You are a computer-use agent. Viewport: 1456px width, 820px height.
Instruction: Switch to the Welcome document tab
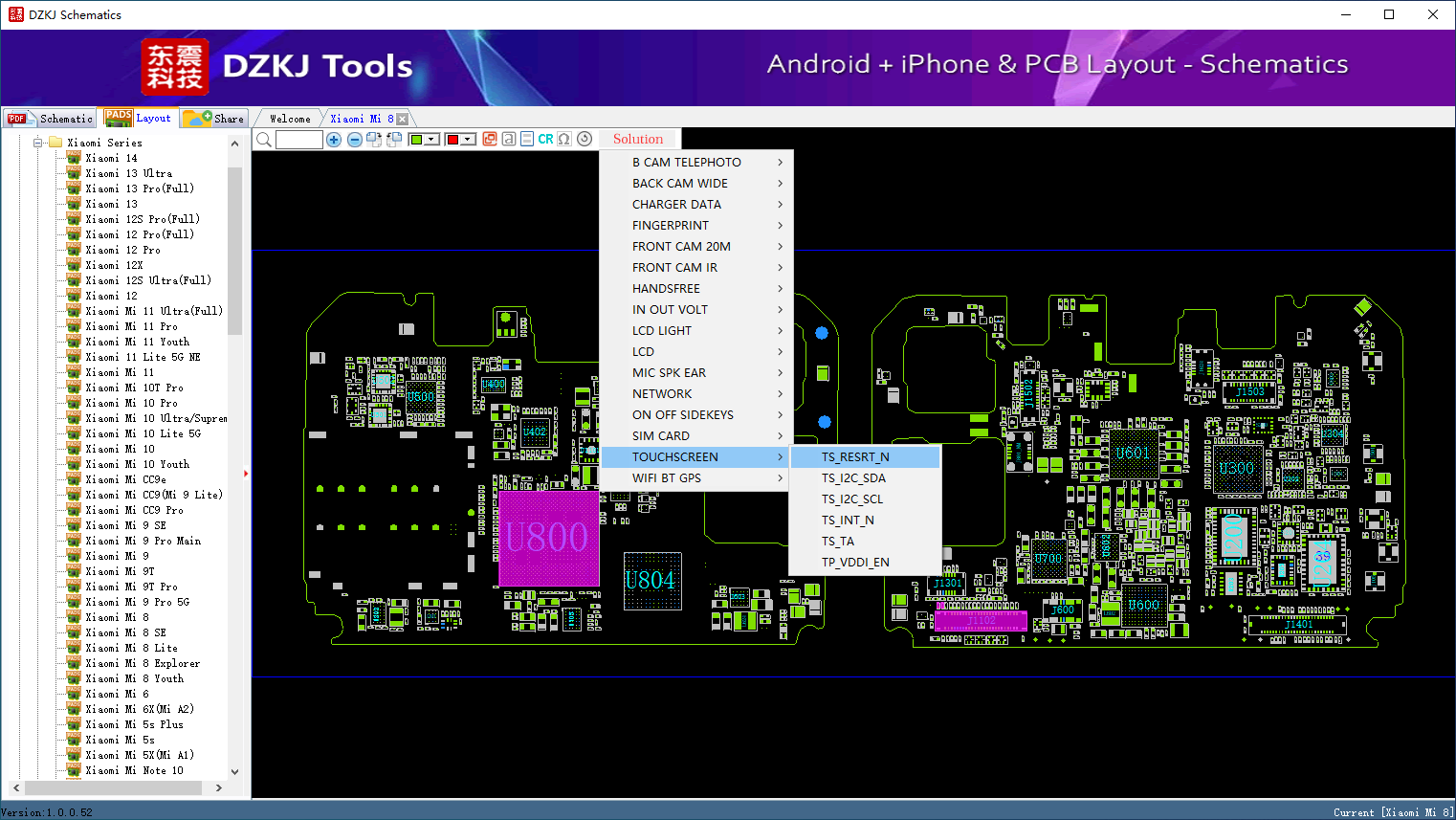(290, 119)
